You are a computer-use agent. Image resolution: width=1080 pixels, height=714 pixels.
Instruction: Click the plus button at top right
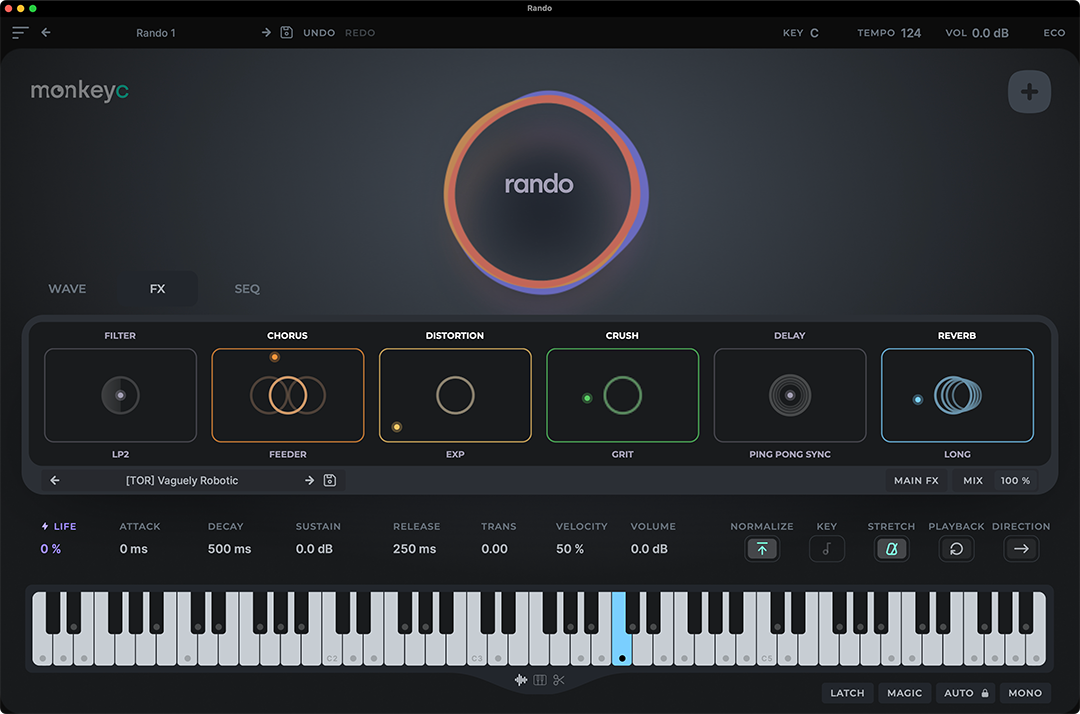1029,93
